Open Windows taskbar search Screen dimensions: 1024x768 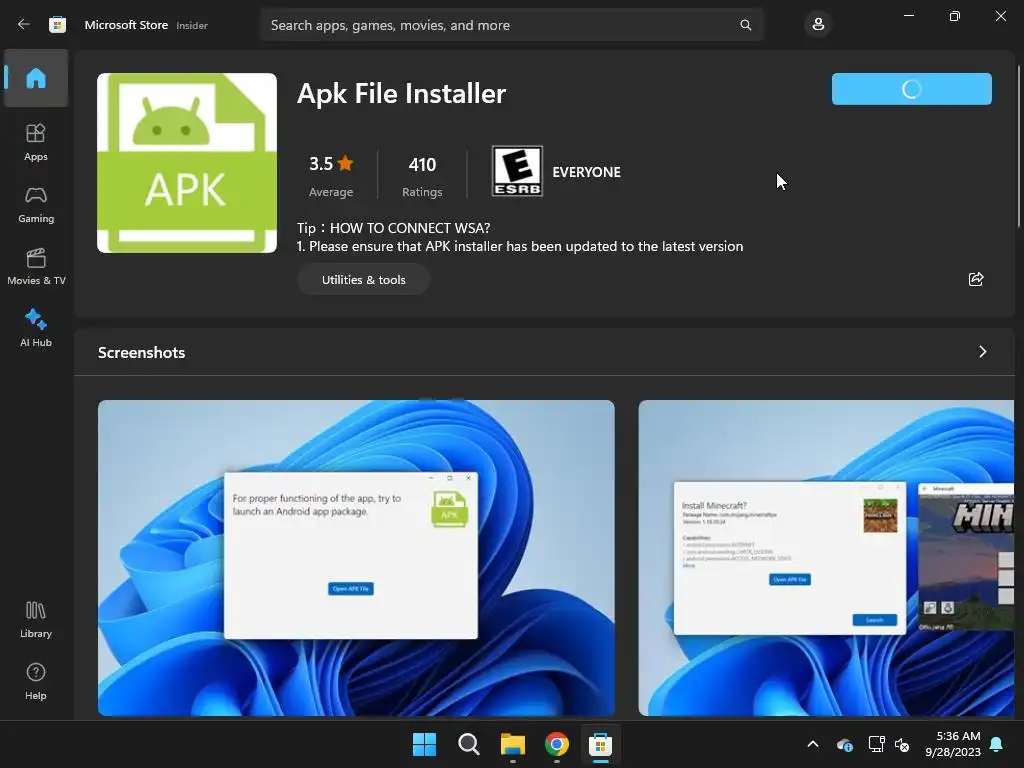click(469, 744)
